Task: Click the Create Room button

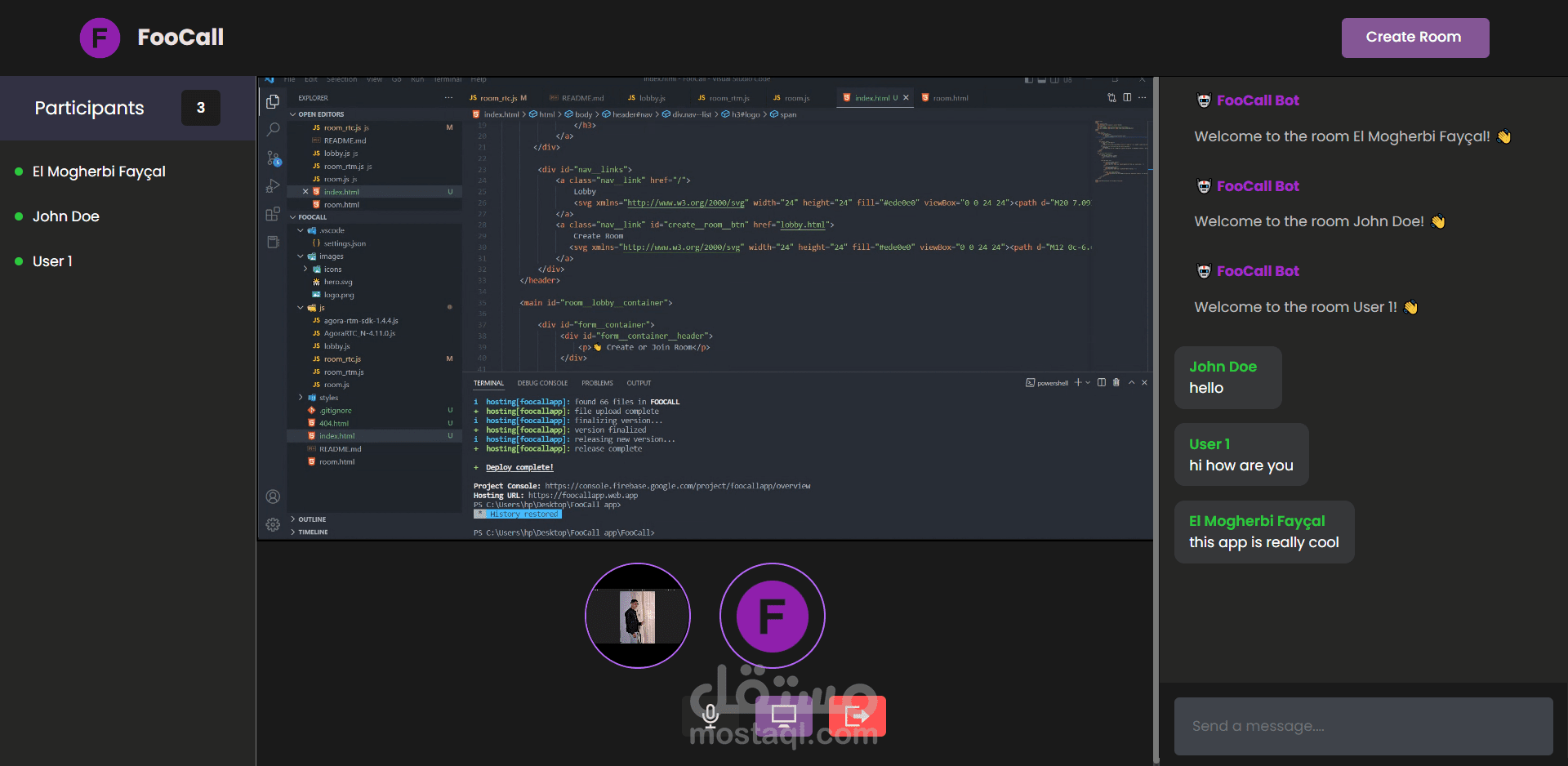Action: pyautogui.click(x=1414, y=38)
